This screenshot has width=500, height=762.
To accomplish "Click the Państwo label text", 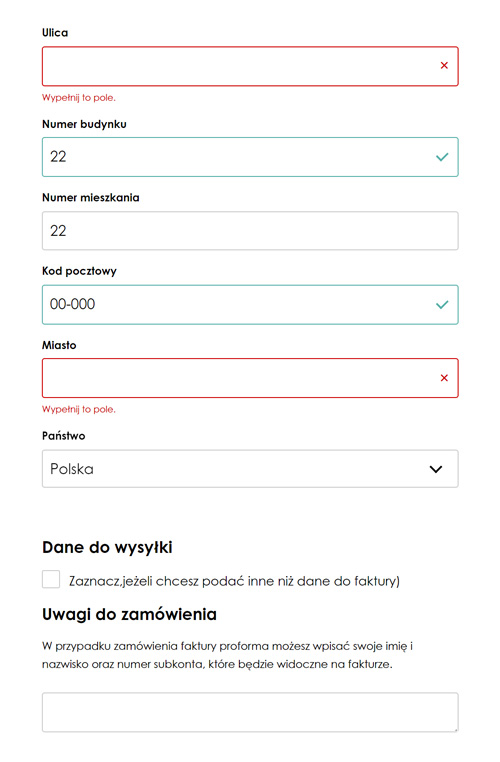I will [x=64, y=436].
